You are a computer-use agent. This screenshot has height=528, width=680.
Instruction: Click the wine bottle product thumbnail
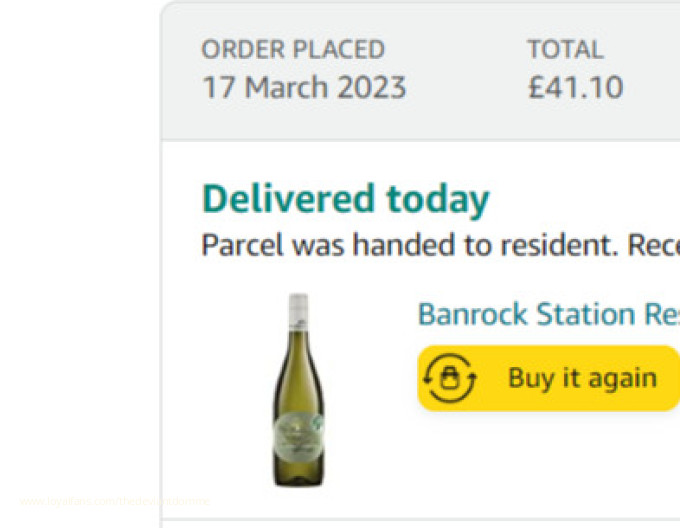click(299, 390)
